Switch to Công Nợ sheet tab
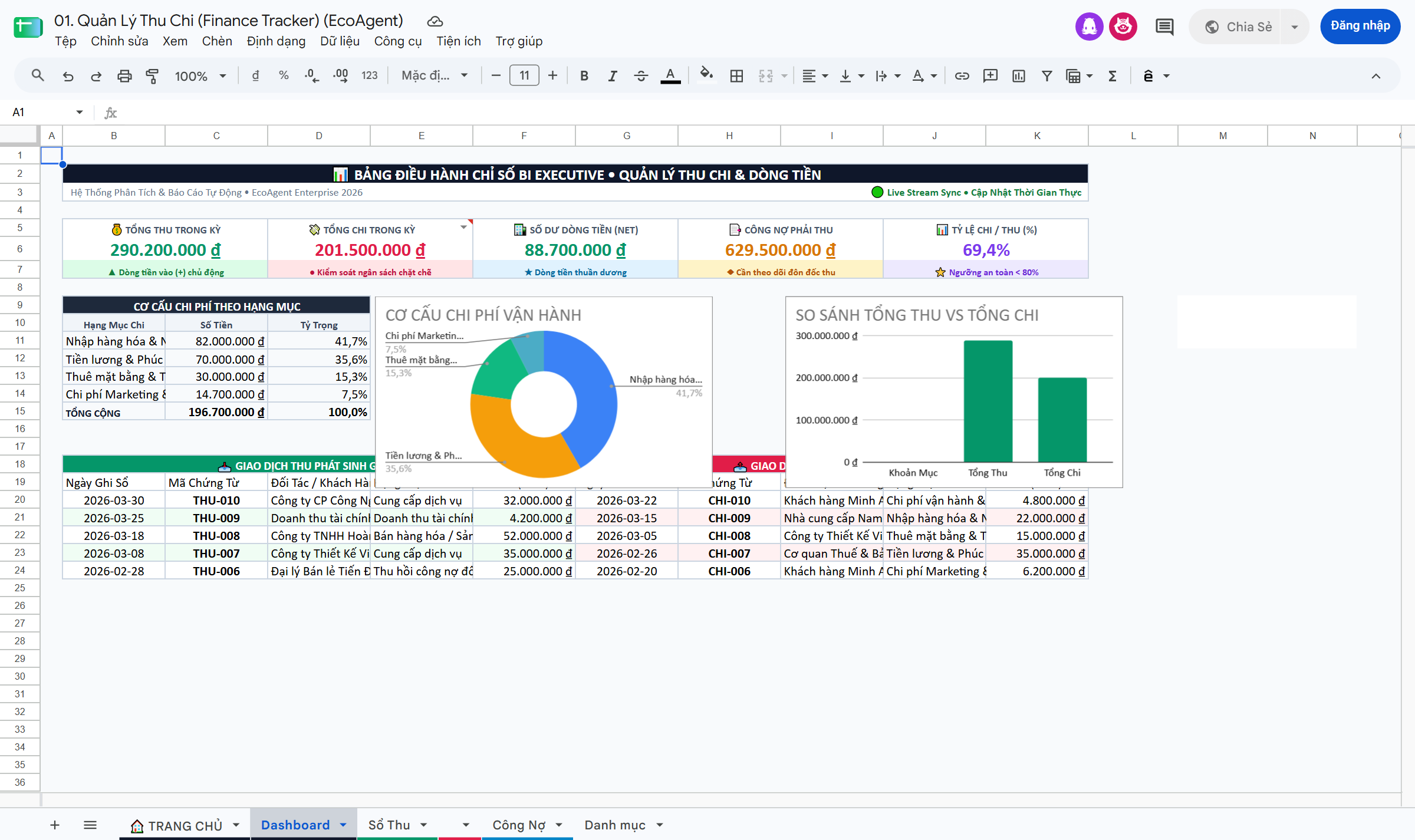Image resolution: width=1415 pixels, height=840 pixels. (519, 825)
